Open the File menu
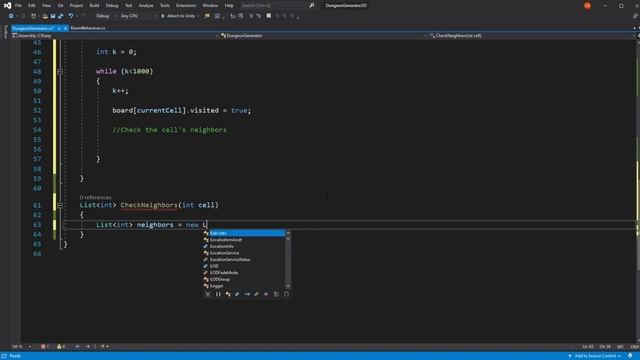 [x=18, y=6]
